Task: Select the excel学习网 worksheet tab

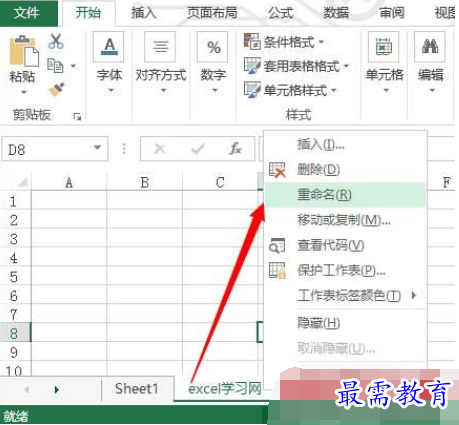Action: point(225,389)
